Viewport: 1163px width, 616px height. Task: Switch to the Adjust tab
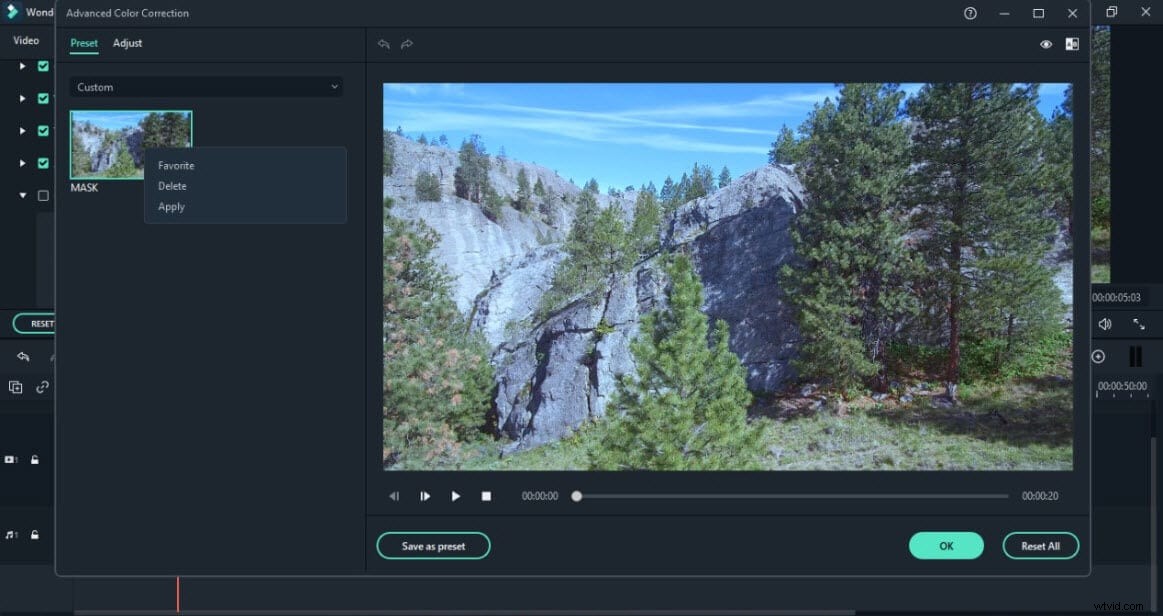point(127,43)
